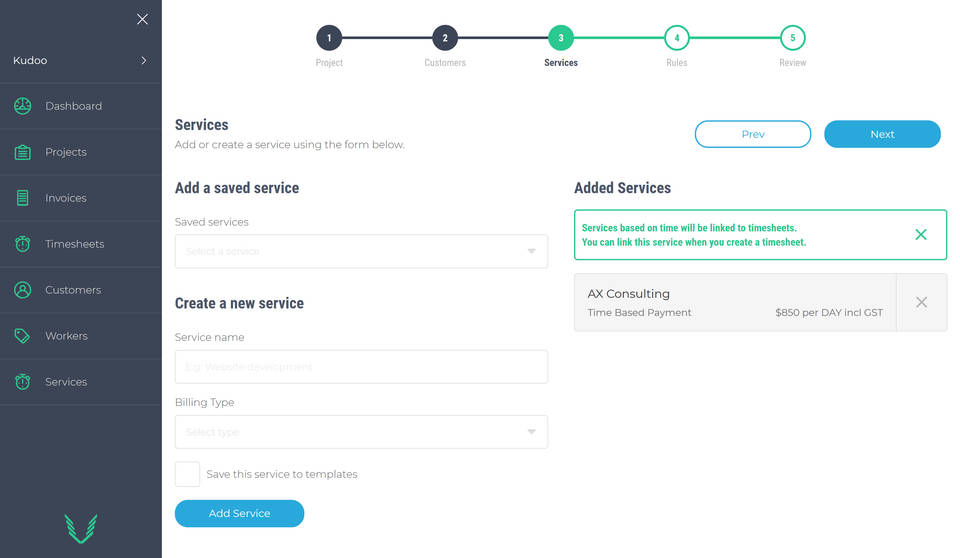
Task: Click the Workers tag icon
Action: tap(23, 336)
